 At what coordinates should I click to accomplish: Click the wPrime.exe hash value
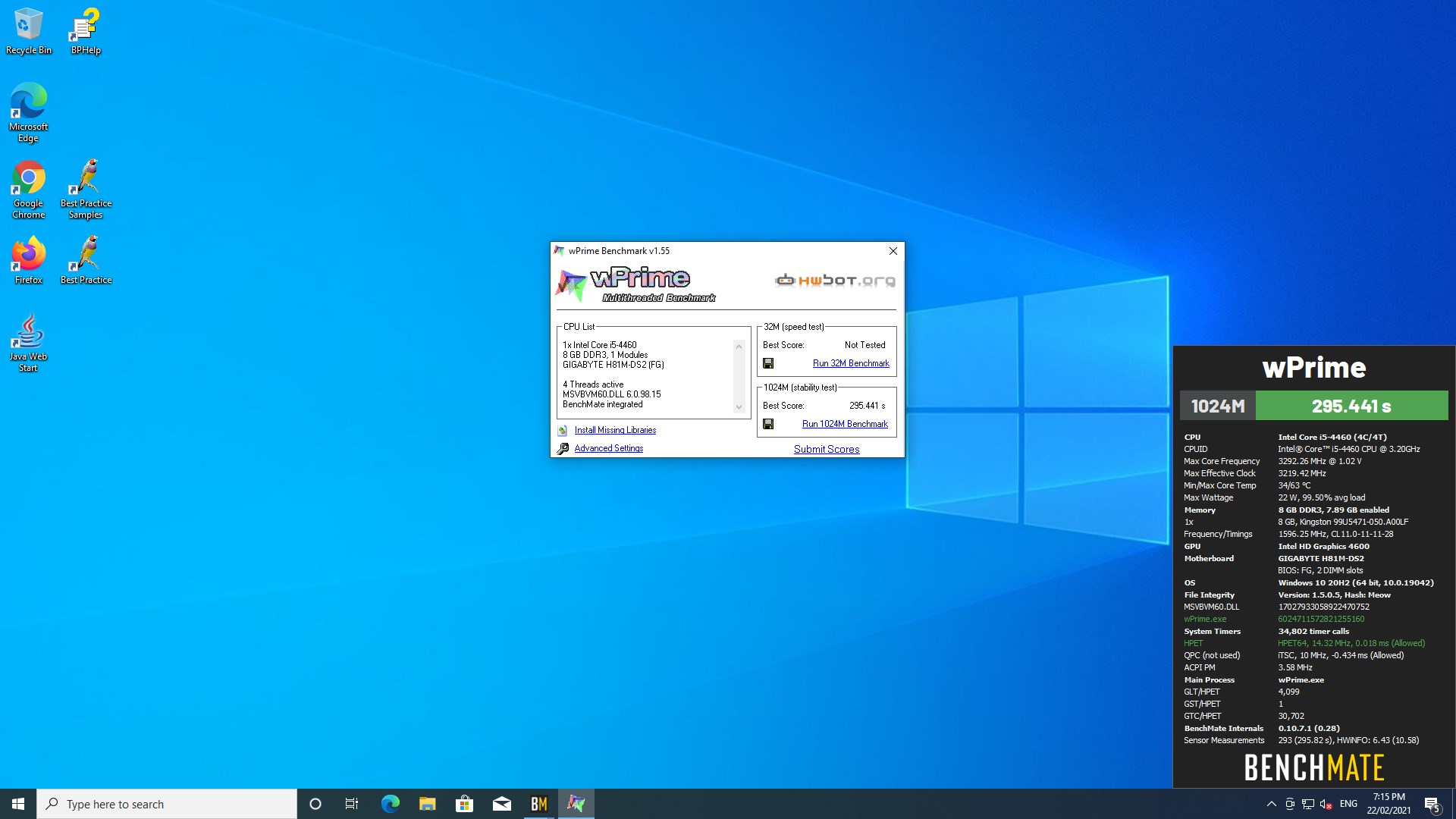(1320, 619)
